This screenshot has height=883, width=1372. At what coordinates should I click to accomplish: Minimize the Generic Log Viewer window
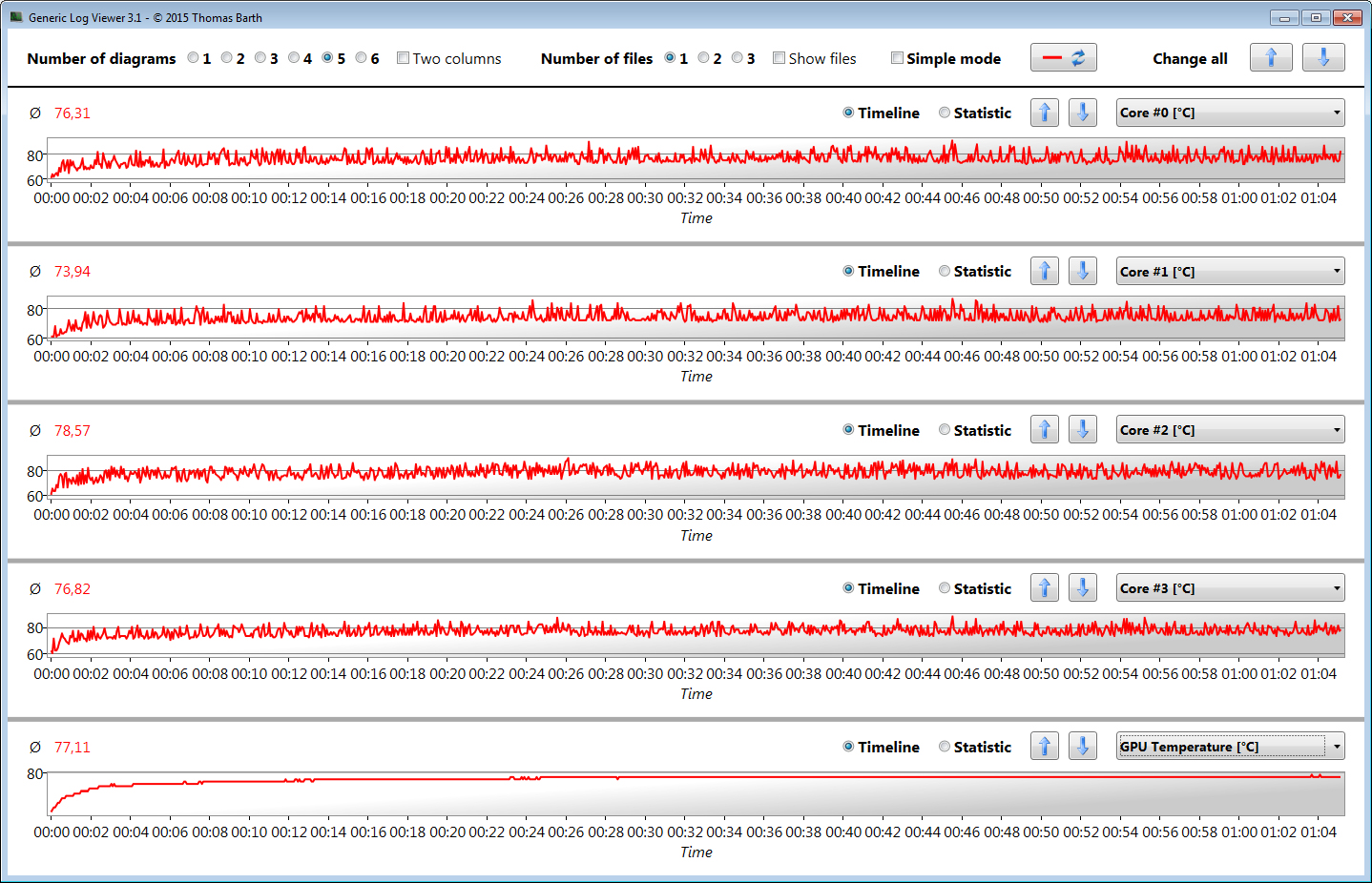coord(1284,17)
